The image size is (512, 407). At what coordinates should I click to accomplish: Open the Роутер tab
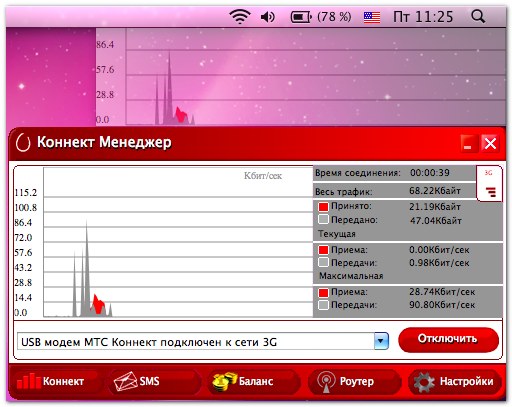pyautogui.click(x=354, y=381)
